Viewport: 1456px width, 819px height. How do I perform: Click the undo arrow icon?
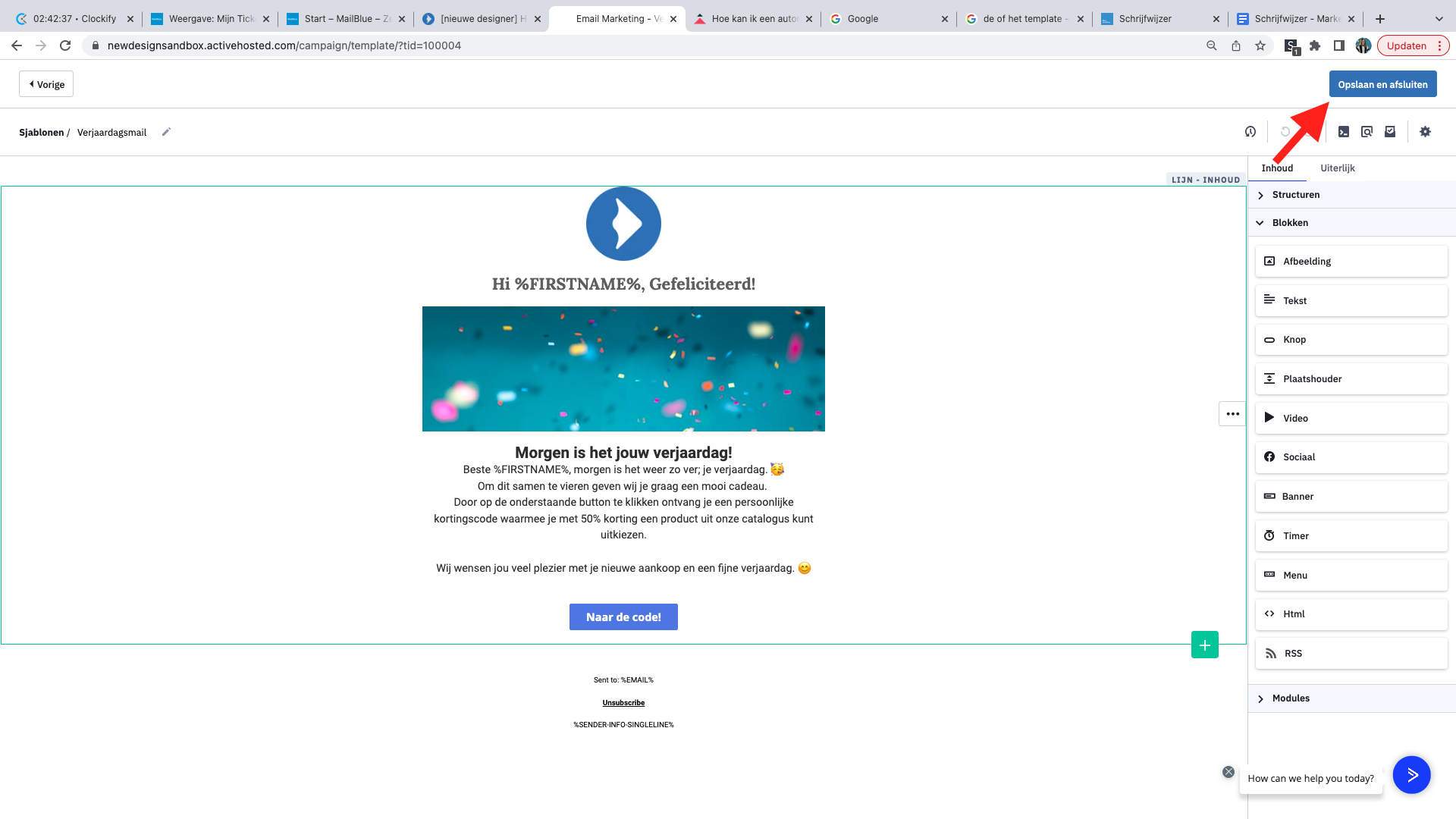1285,132
